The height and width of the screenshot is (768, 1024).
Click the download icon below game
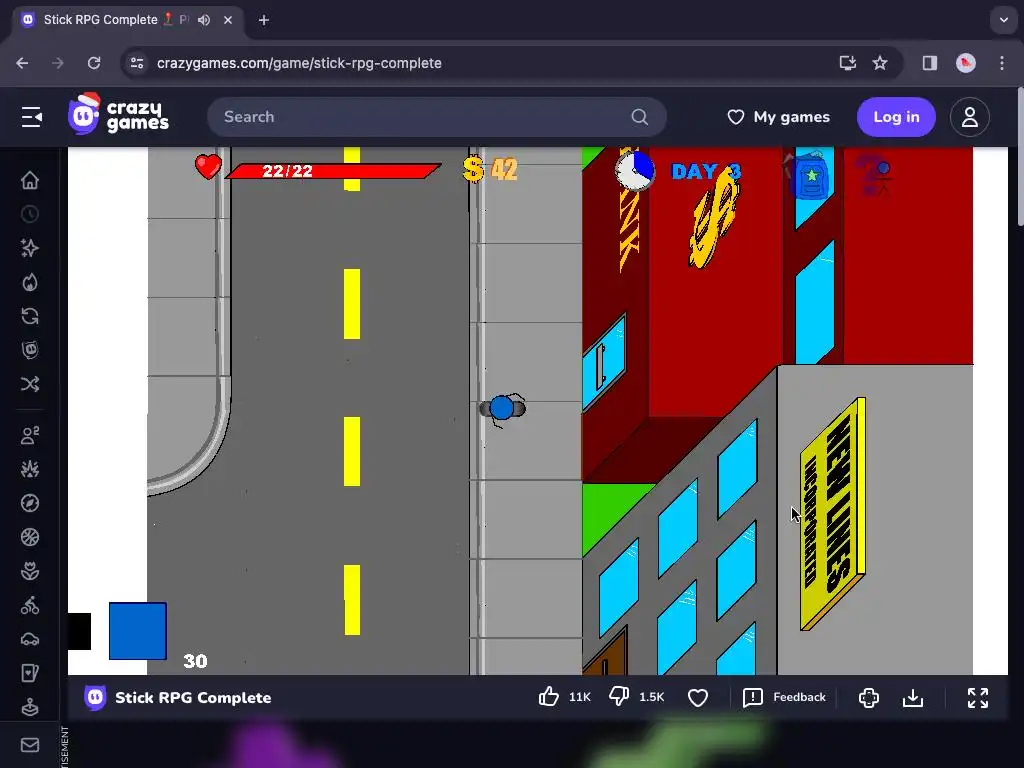913,697
